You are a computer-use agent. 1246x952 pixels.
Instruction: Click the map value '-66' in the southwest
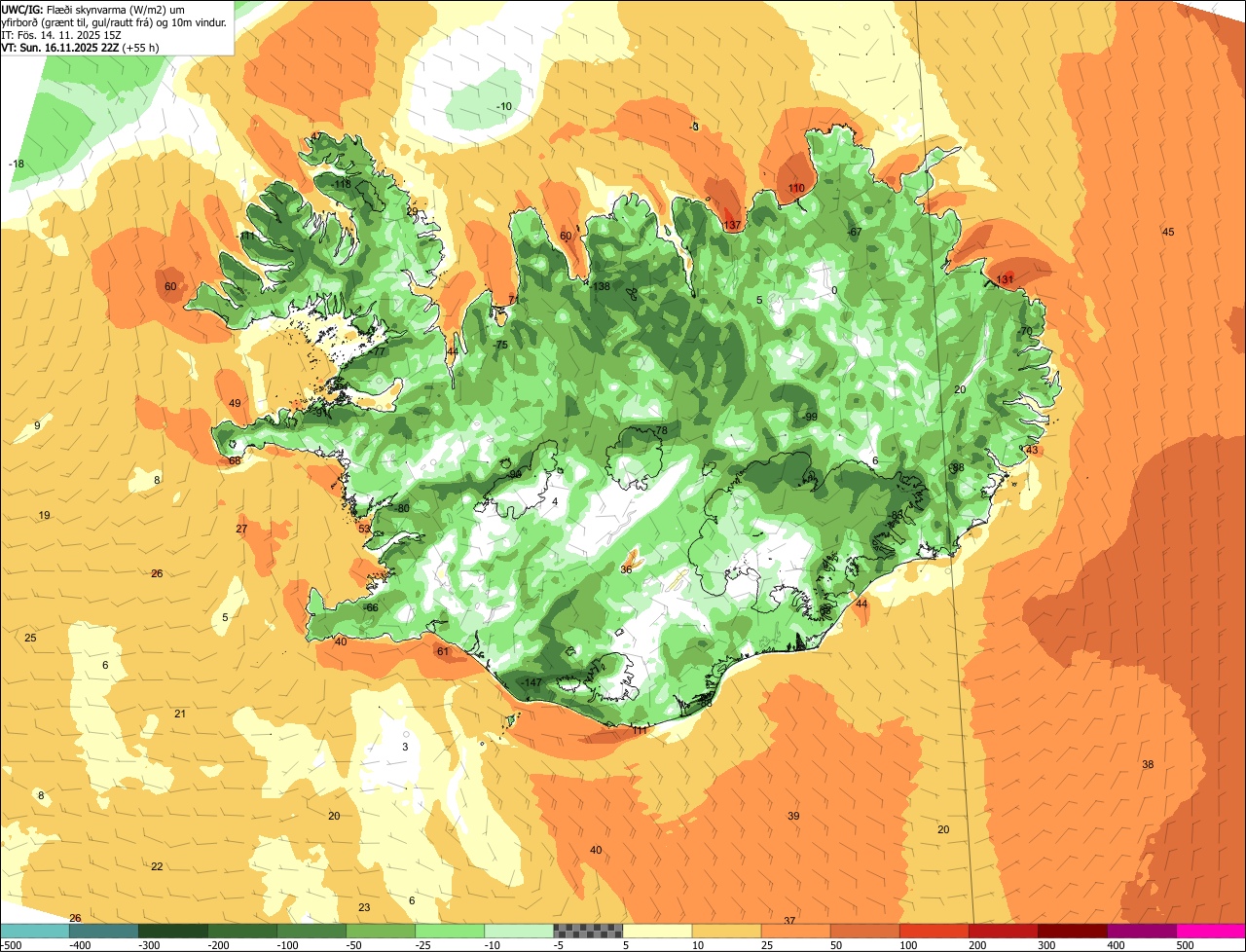370,607
